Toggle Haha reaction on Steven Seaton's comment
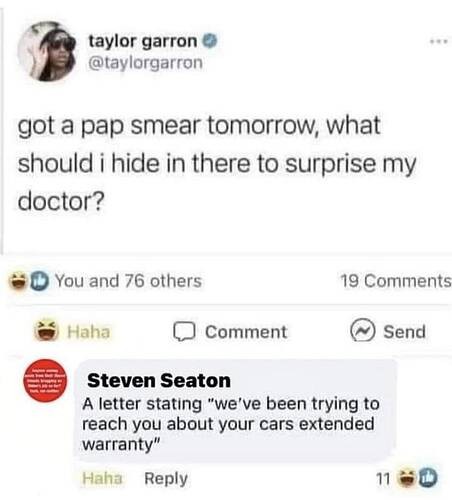452x500 pixels. (102, 478)
